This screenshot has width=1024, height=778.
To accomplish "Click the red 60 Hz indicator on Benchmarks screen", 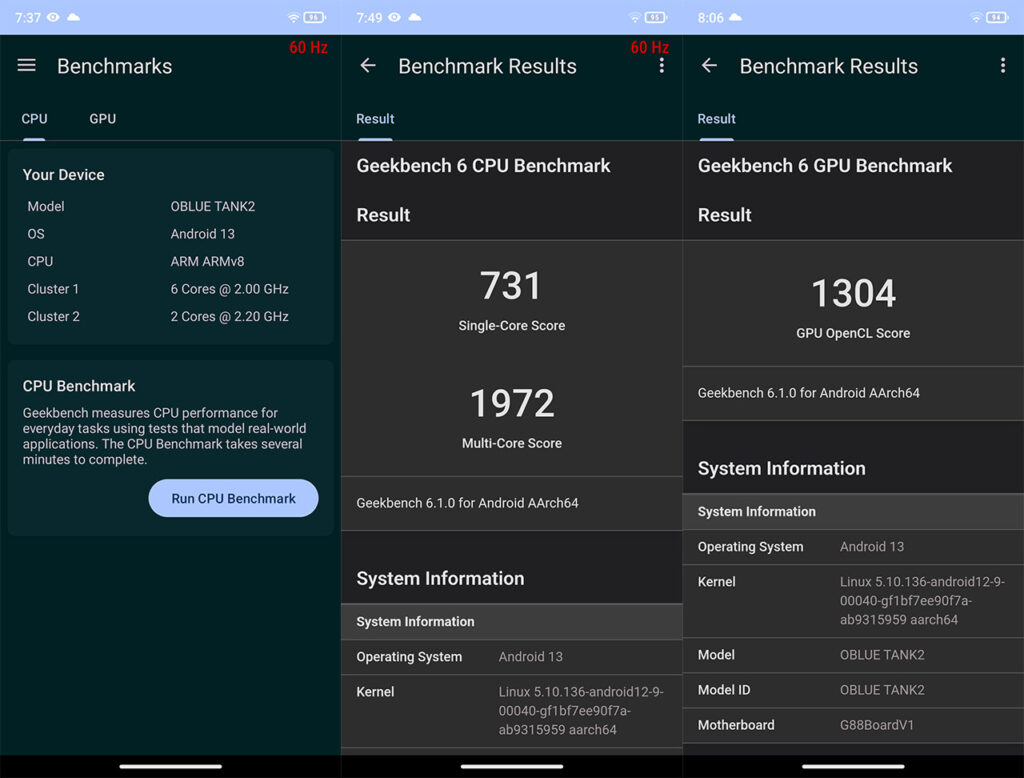I will click(x=309, y=48).
